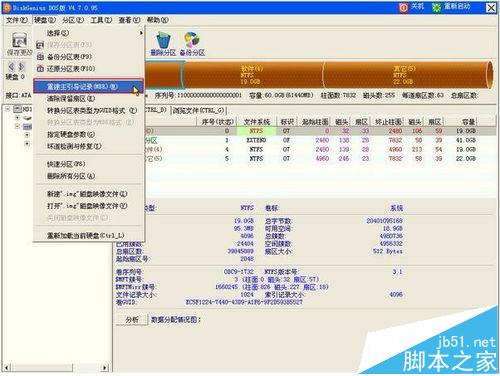Click the 终止柱面 column header
Screen dimensions: 500x376
tap(388, 122)
